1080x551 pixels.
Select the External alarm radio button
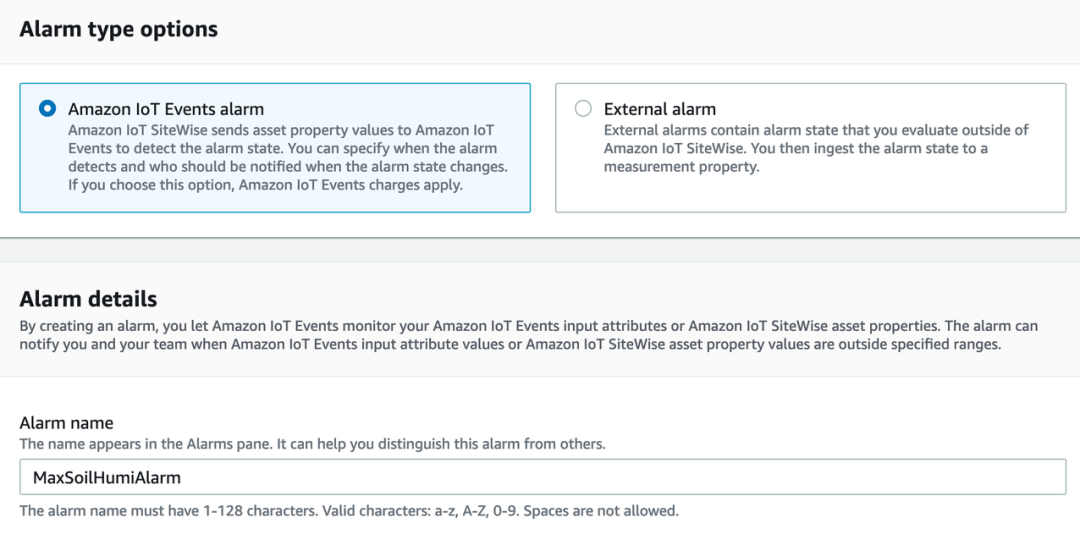(x=583, y=109)
